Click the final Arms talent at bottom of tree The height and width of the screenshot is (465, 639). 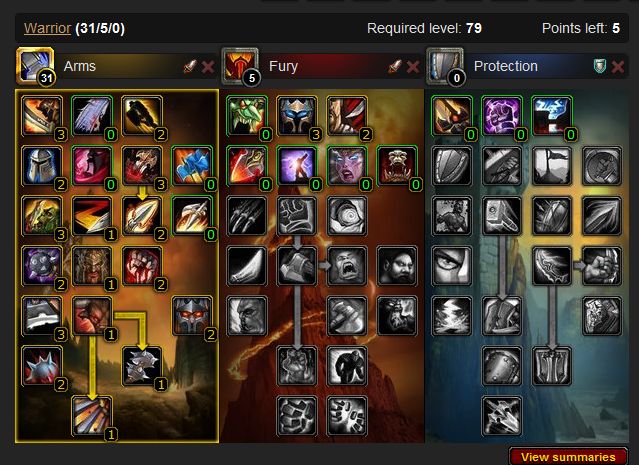tap(92, 416)
